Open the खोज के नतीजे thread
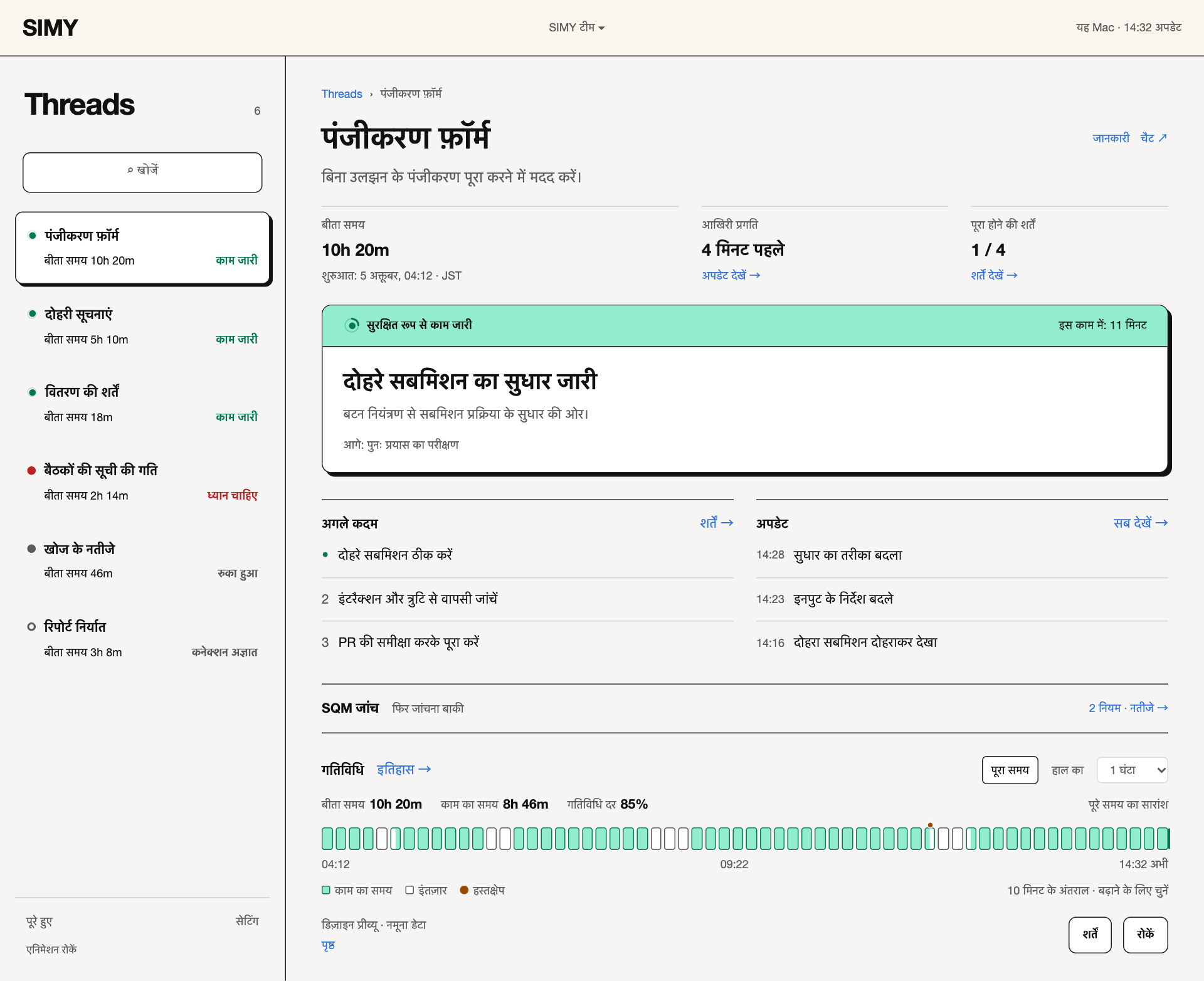 [143, 561]
